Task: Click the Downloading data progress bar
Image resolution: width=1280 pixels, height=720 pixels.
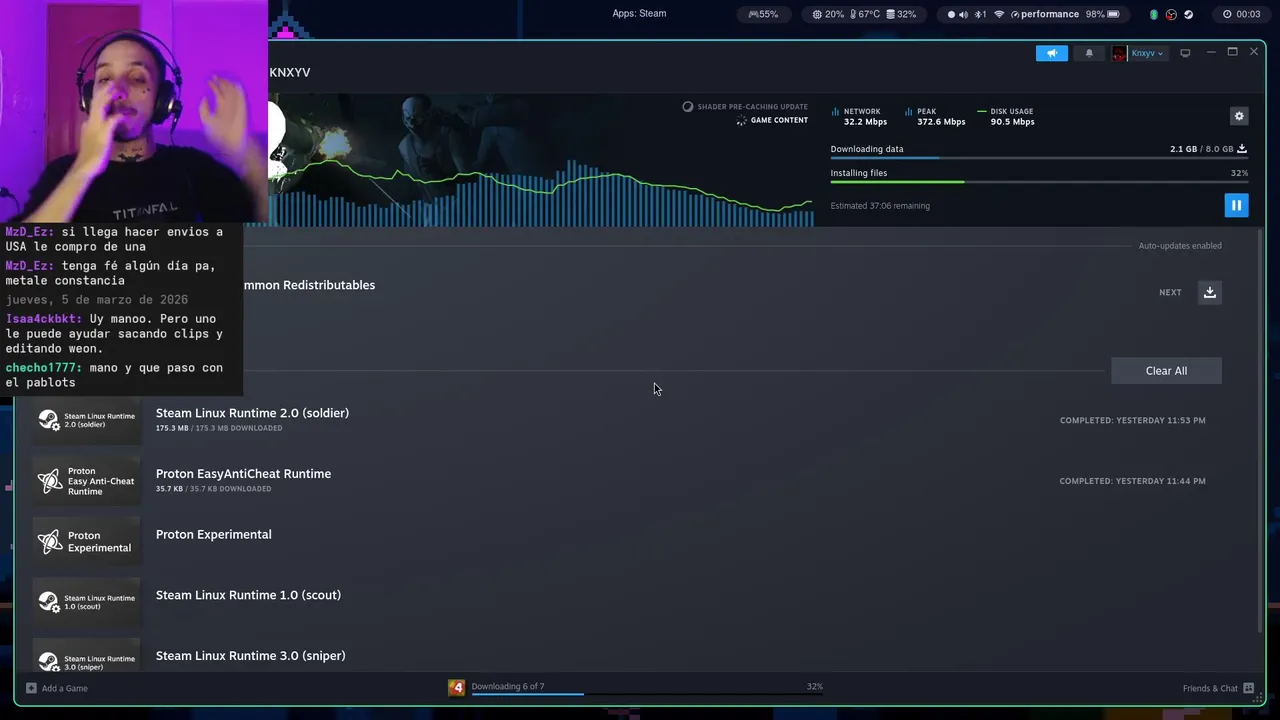Action: 1039,158
